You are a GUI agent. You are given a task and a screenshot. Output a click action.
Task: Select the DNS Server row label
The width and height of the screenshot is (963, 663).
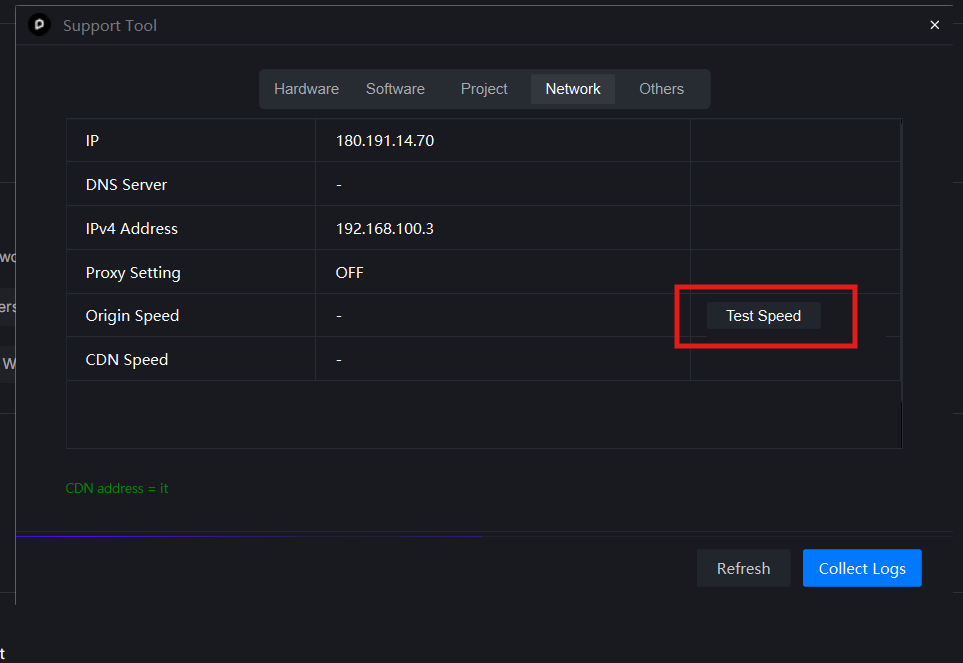[126, 185]
